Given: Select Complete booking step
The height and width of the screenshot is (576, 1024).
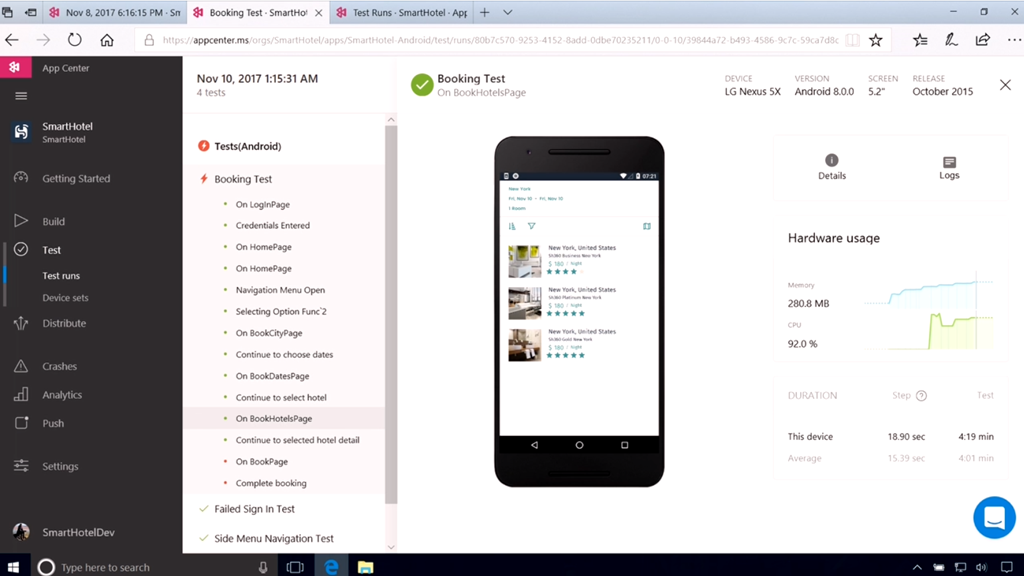Looking at the screenshot, I should 271,484.
